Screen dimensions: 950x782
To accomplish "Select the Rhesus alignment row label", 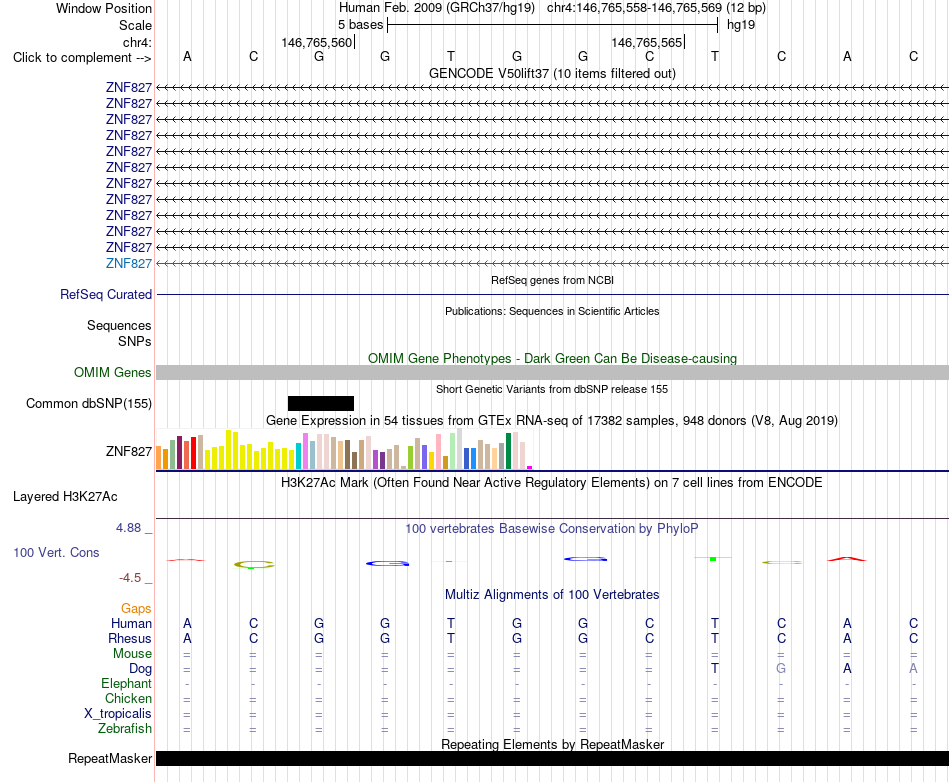I will tap(130, 639).
